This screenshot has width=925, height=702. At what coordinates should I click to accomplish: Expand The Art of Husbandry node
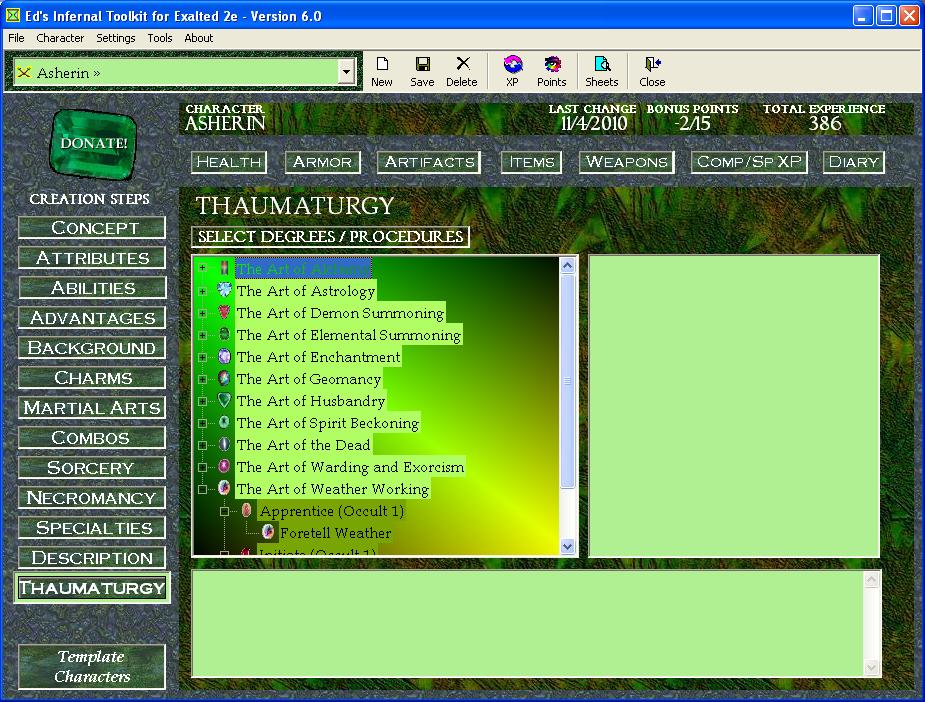203,401
